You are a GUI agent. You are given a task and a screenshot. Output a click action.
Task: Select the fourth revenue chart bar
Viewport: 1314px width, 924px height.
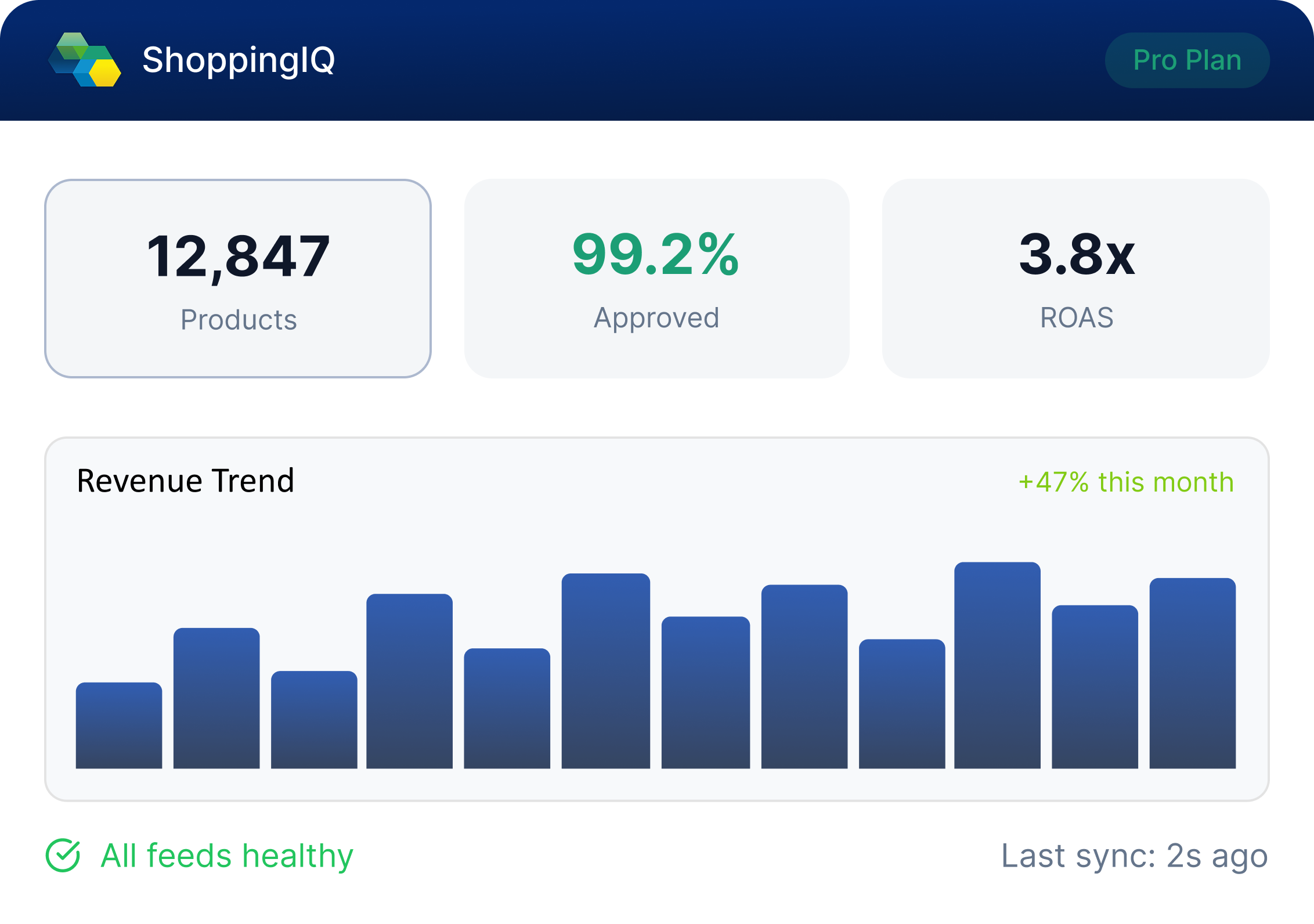tap(409, 681)
